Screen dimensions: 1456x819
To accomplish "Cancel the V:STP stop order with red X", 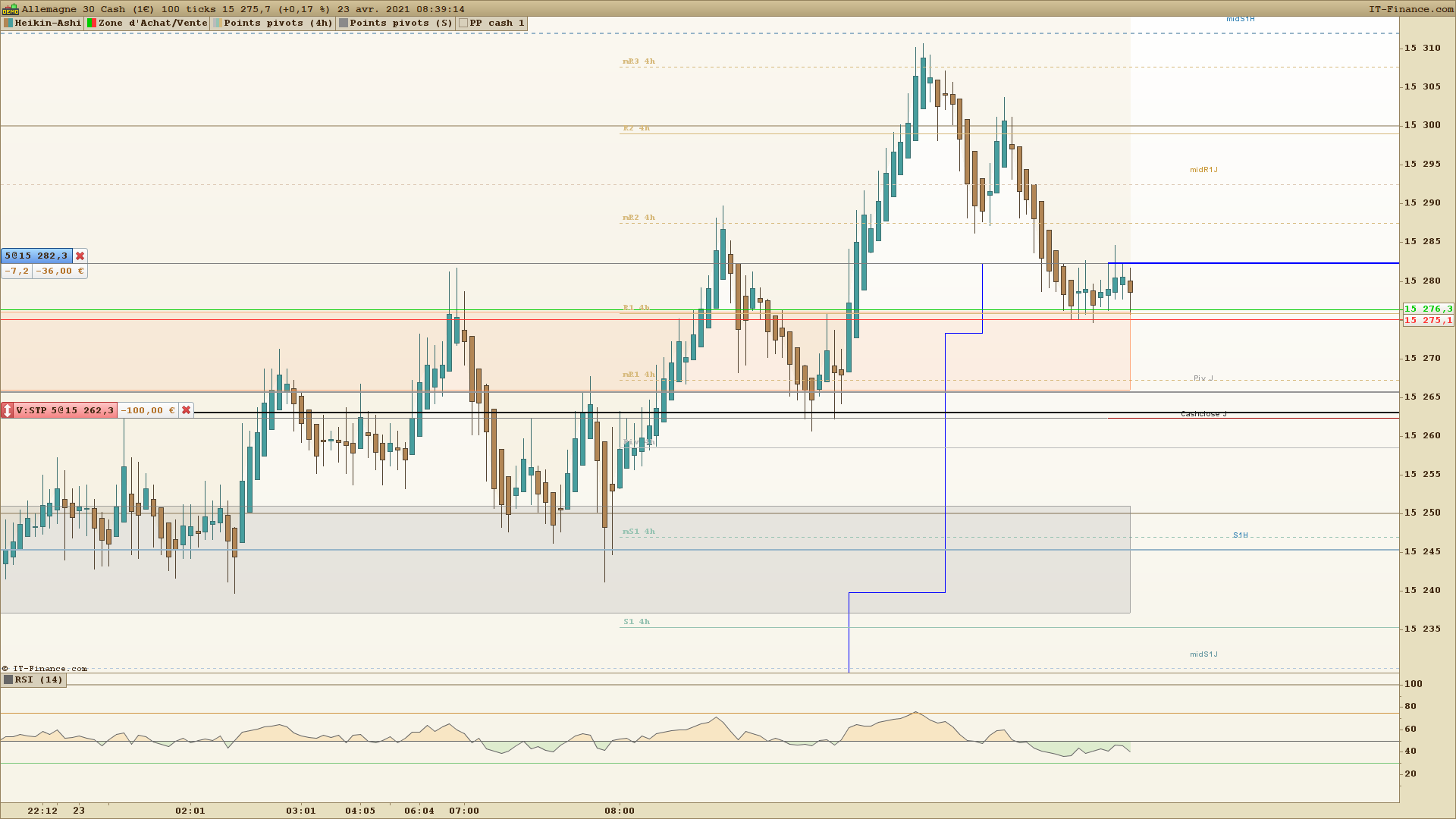I will coord(187,410).
